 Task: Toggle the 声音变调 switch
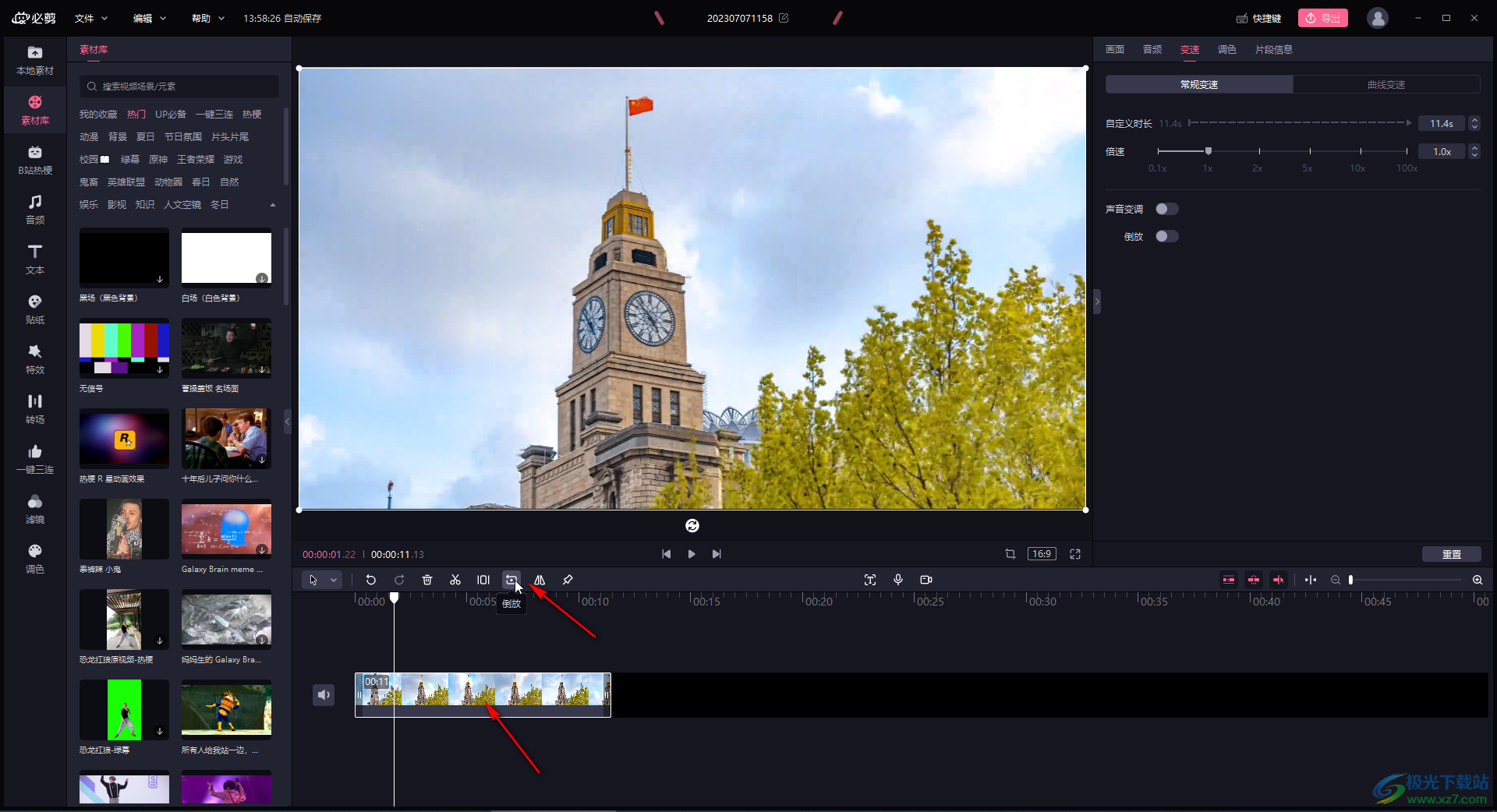pos(1167,209)
